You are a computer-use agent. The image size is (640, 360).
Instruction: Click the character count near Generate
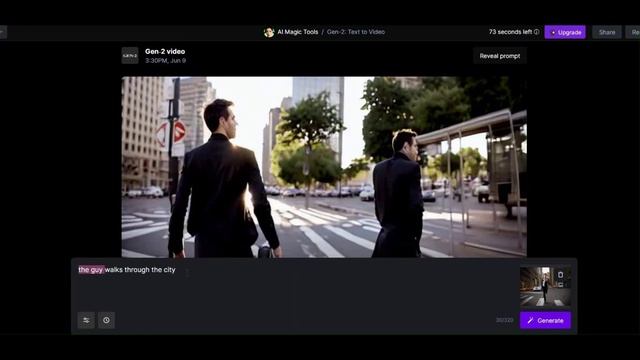pyautogui.click(x=504, y=320)
